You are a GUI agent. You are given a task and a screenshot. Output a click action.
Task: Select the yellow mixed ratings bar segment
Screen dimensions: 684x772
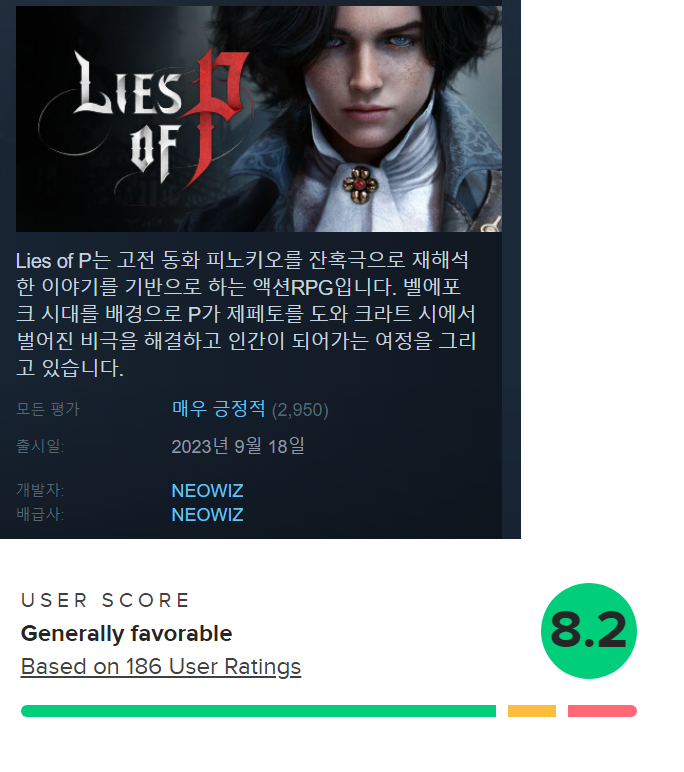click(x=532, y=711)
